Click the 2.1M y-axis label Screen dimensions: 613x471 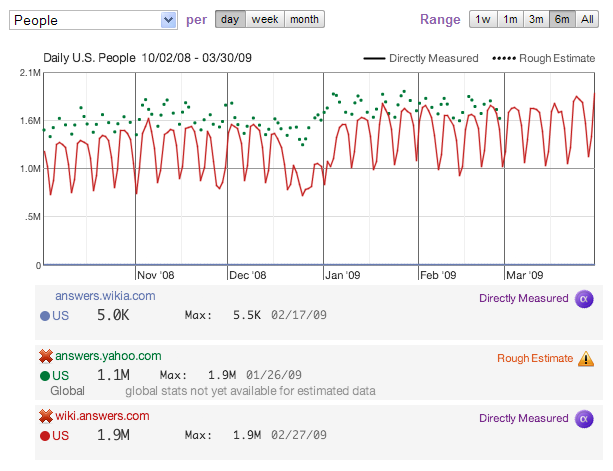[x=30, y=73]
